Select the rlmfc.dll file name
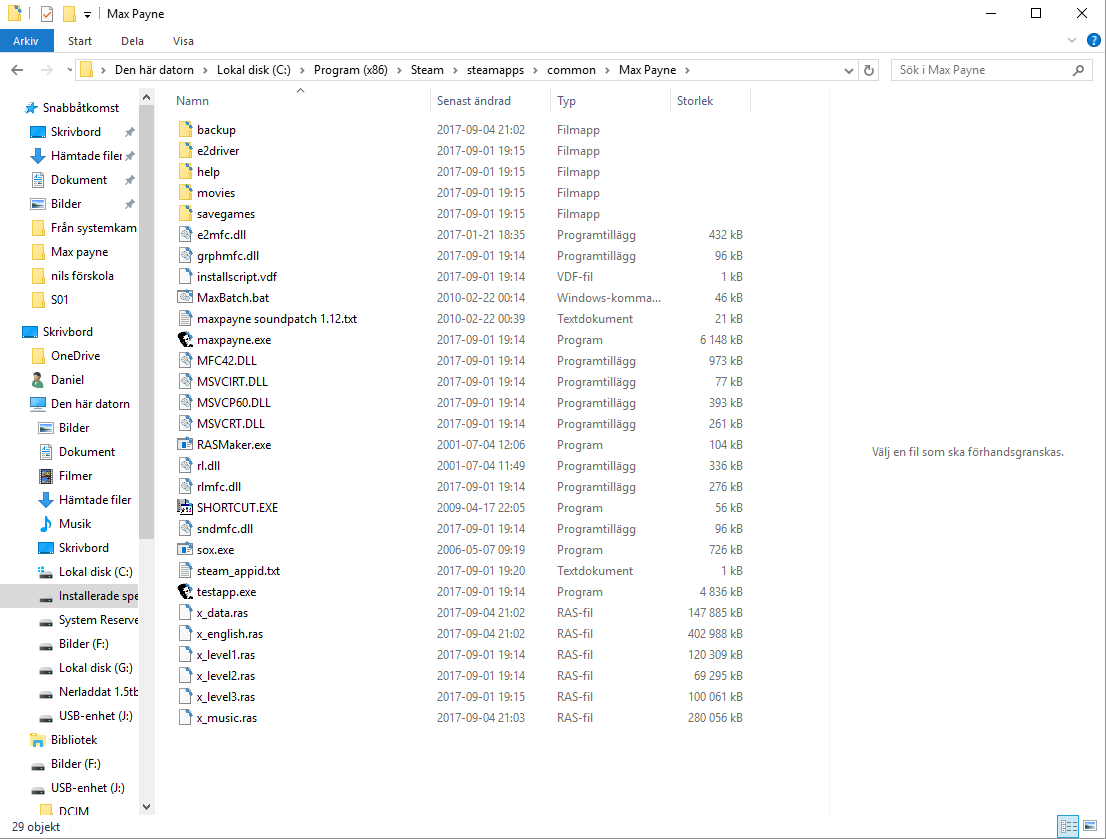 click(x=219, y=487)
